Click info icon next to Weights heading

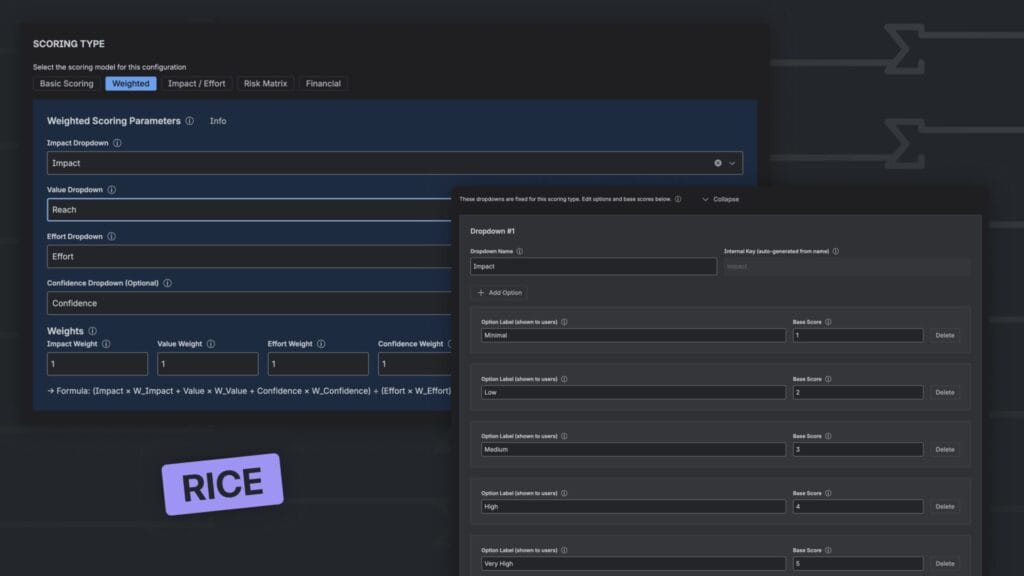tap(92, 331)
